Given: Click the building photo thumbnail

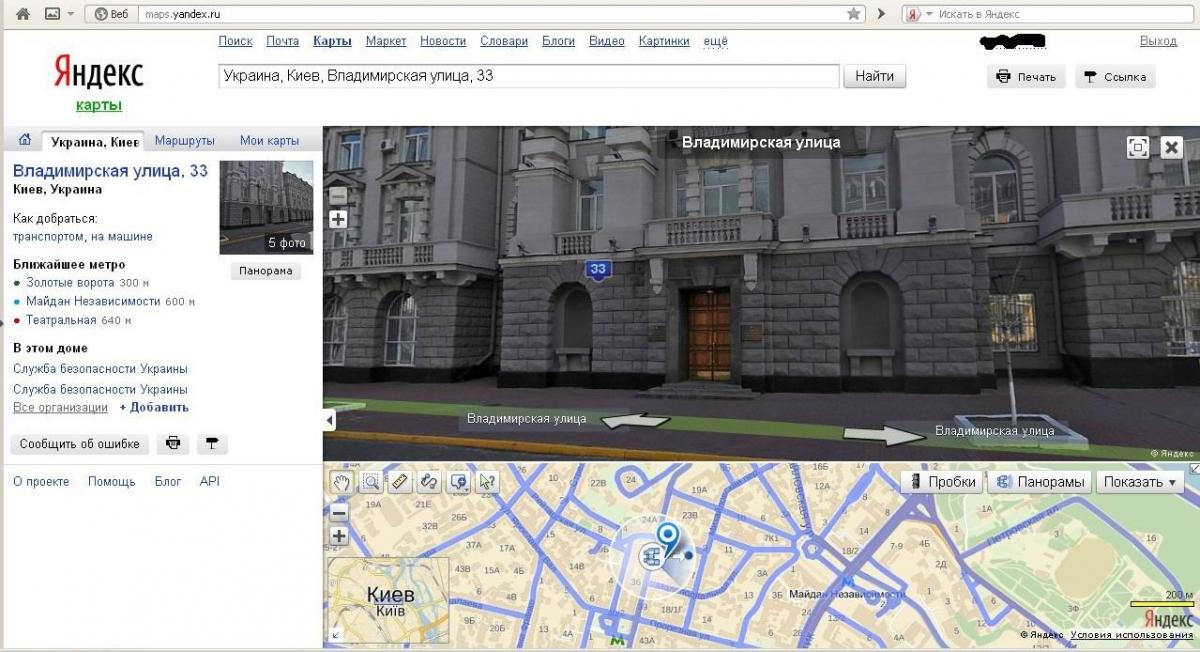Looking at the screenshot, I should coord(266,207).
